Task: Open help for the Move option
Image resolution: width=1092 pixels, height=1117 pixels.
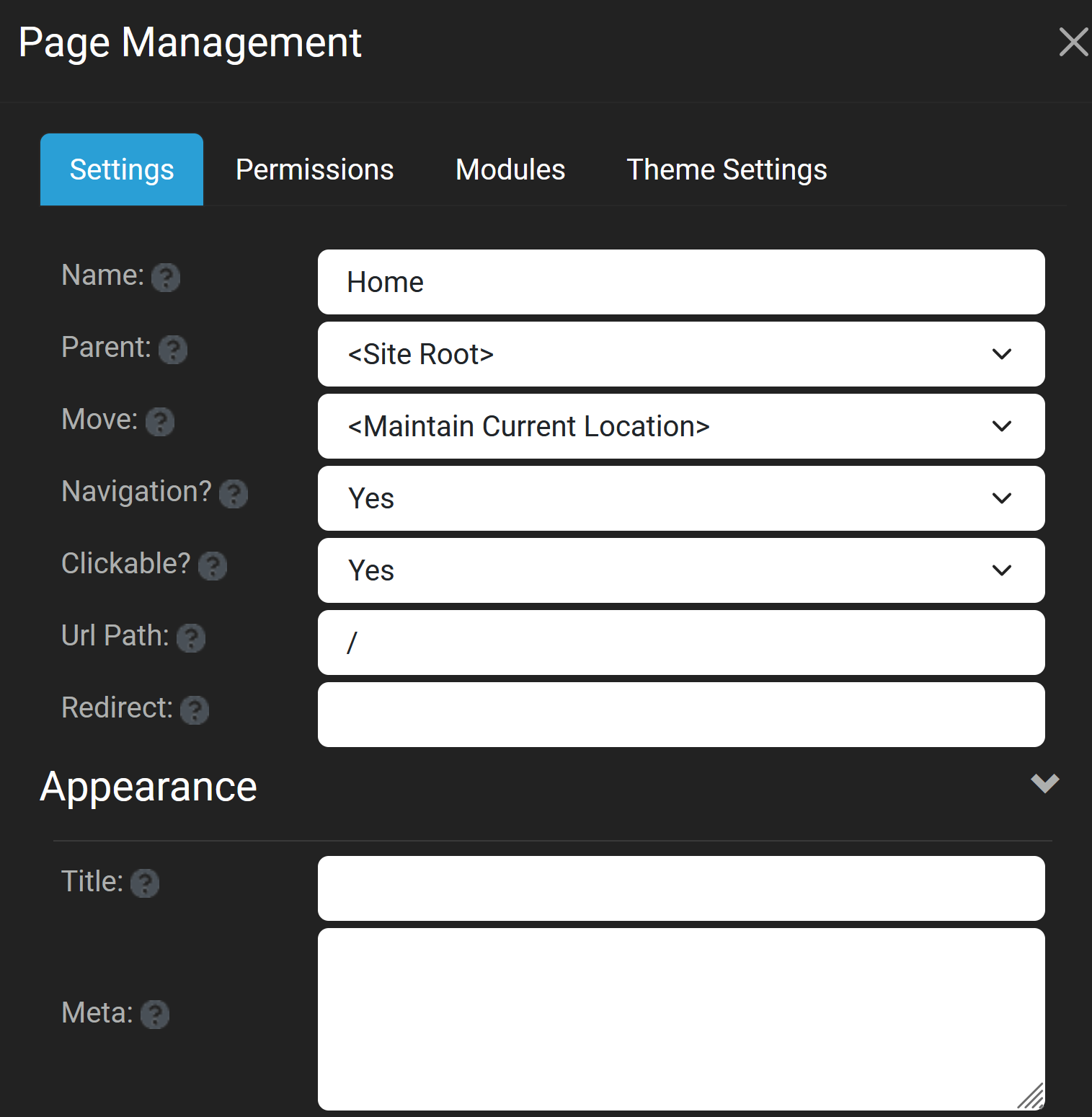Action: tap(161, 423)
